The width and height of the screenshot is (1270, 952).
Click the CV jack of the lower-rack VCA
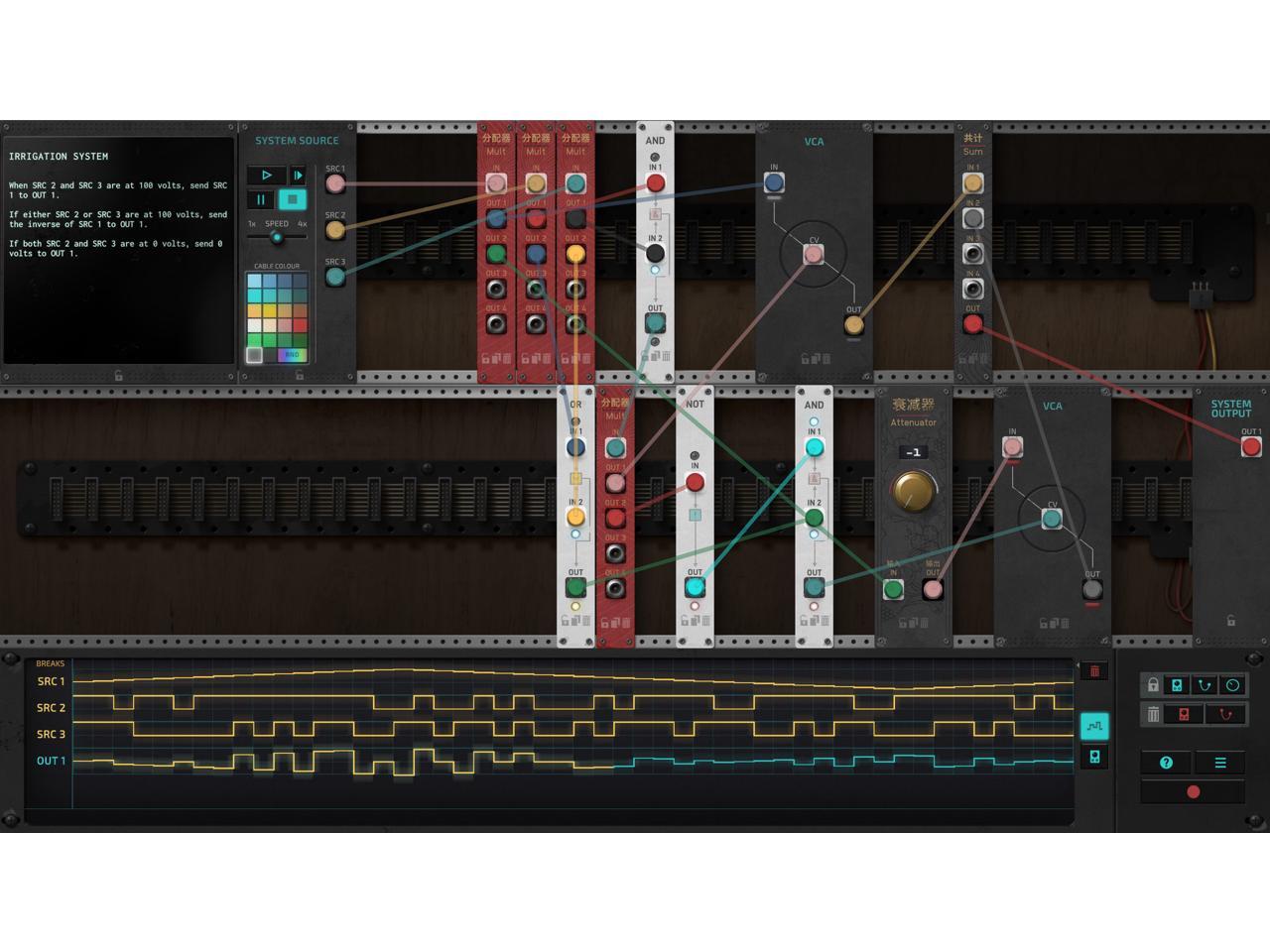(1052, 519)
